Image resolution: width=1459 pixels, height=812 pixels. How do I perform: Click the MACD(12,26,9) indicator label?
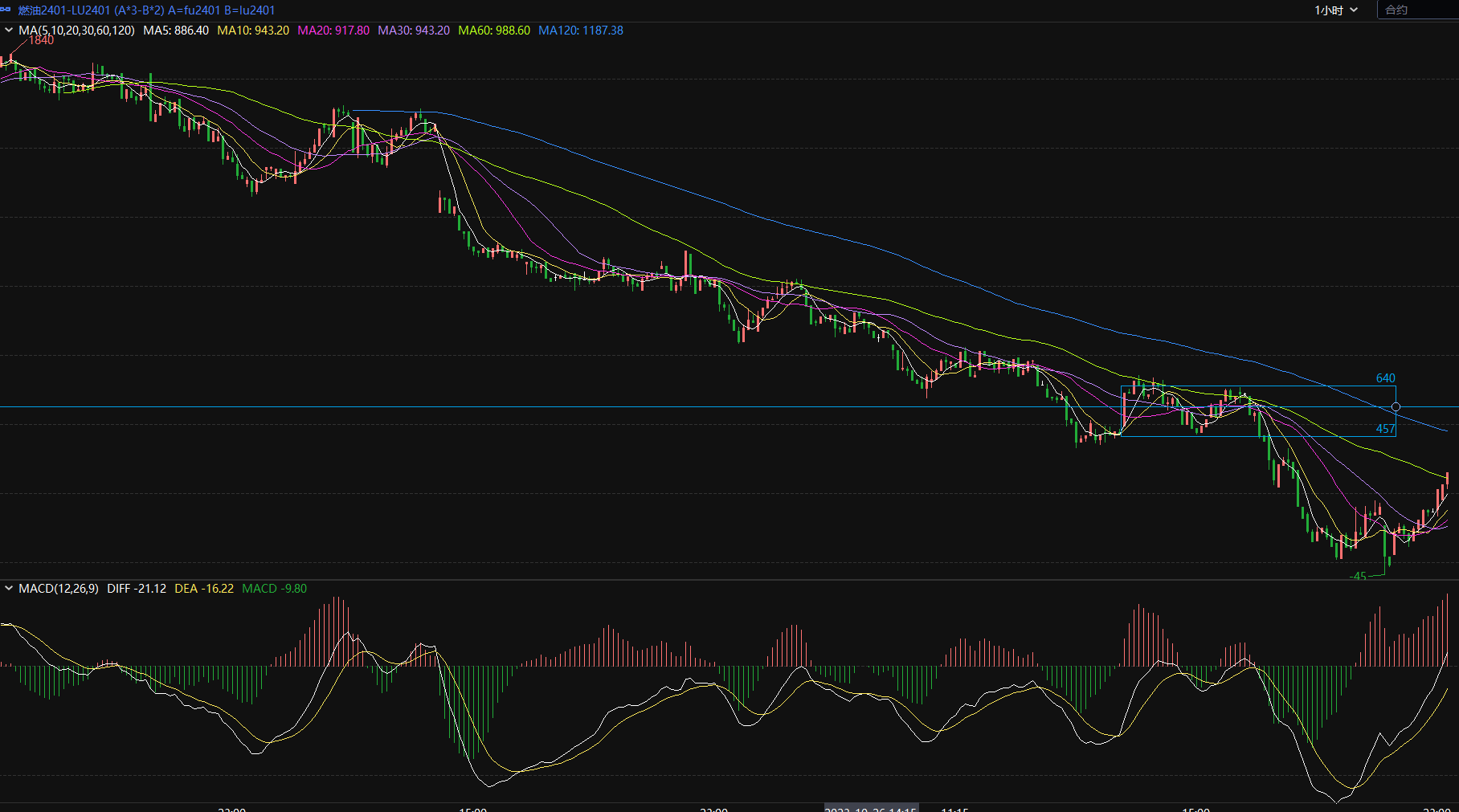[59, 589]
